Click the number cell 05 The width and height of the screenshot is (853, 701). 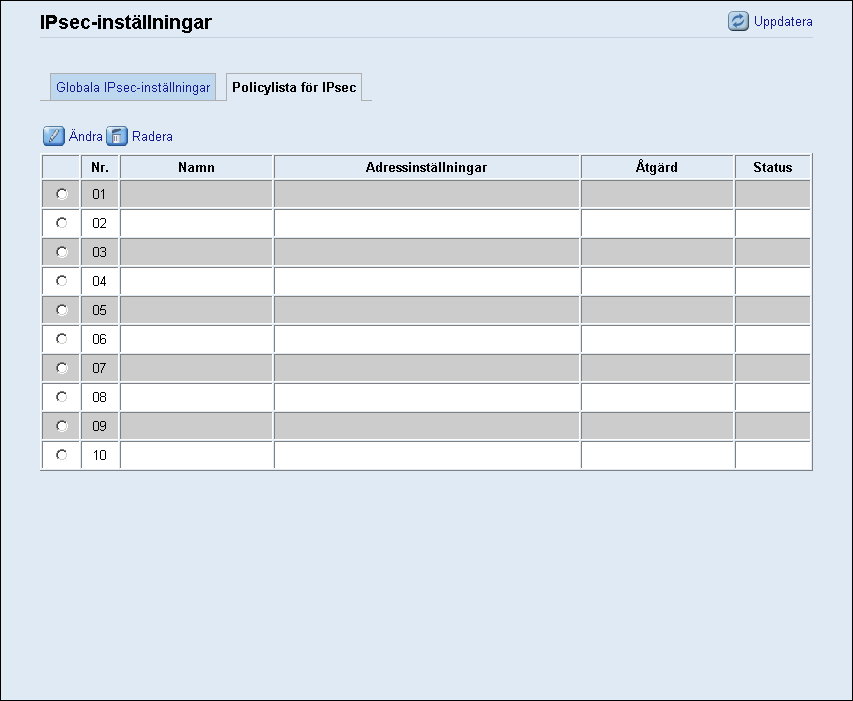click(x=100, y=310)
